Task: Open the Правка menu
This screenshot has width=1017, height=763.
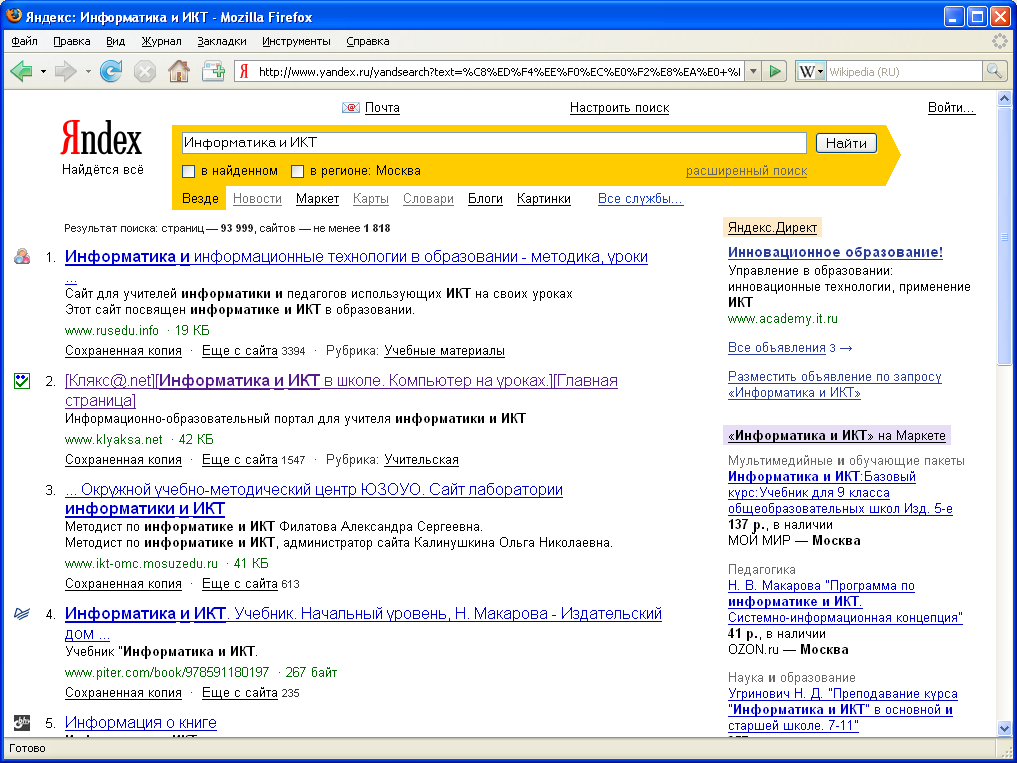Action: click(x=71, y=41)
